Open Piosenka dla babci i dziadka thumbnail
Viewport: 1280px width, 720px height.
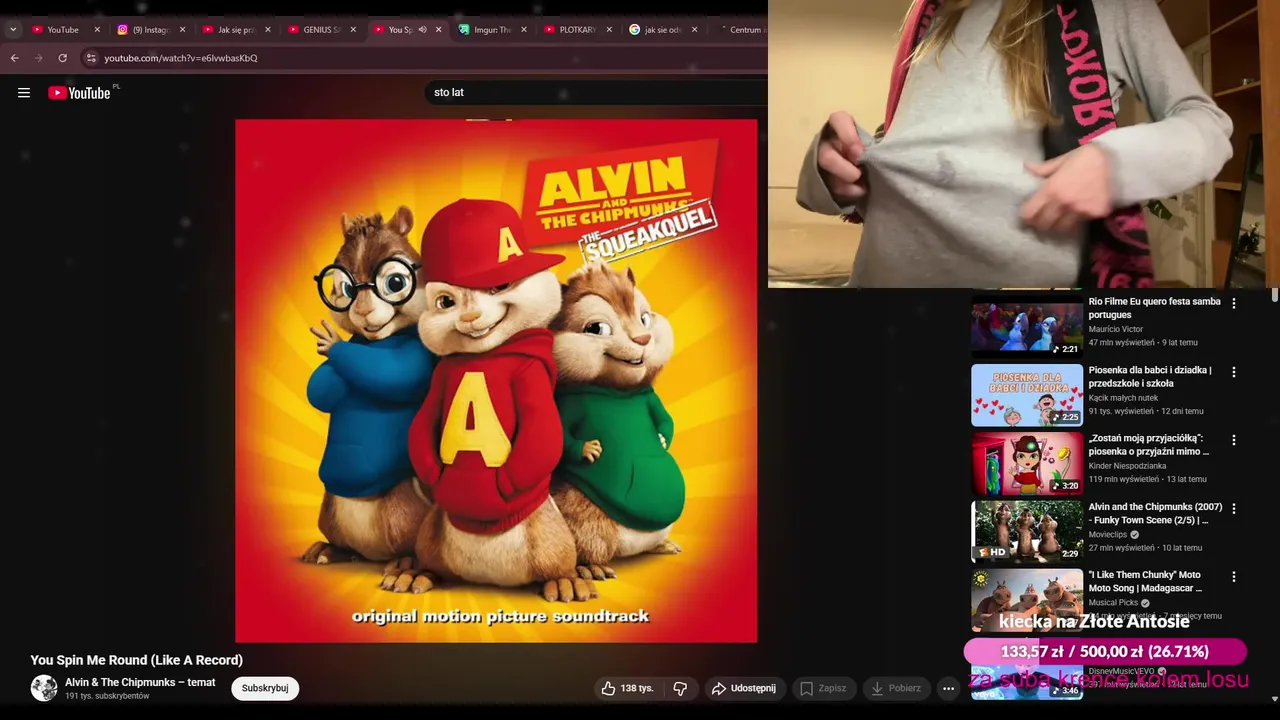coord(1027,395)
